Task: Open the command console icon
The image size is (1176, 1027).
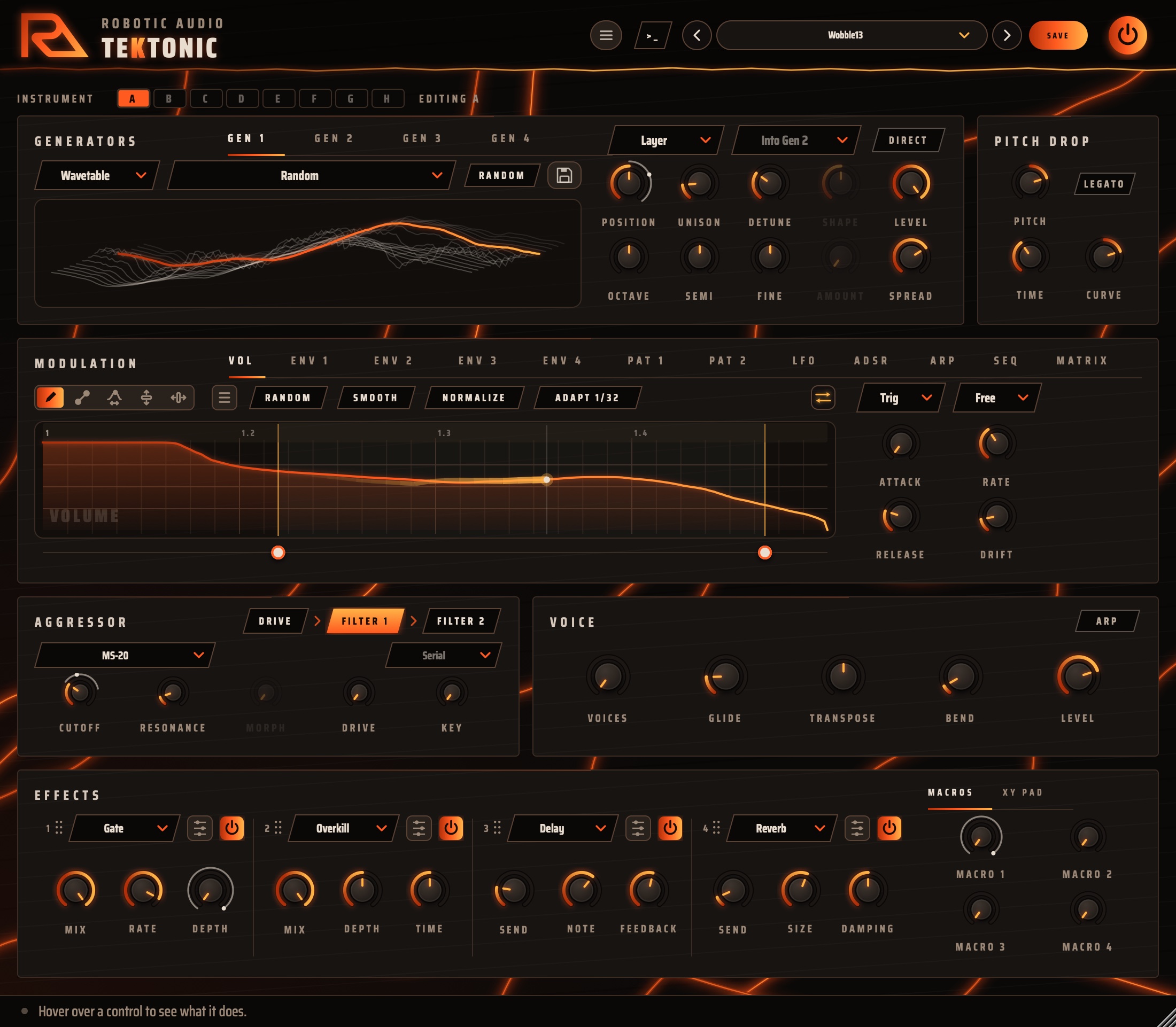Action: [x=653, y=36]
